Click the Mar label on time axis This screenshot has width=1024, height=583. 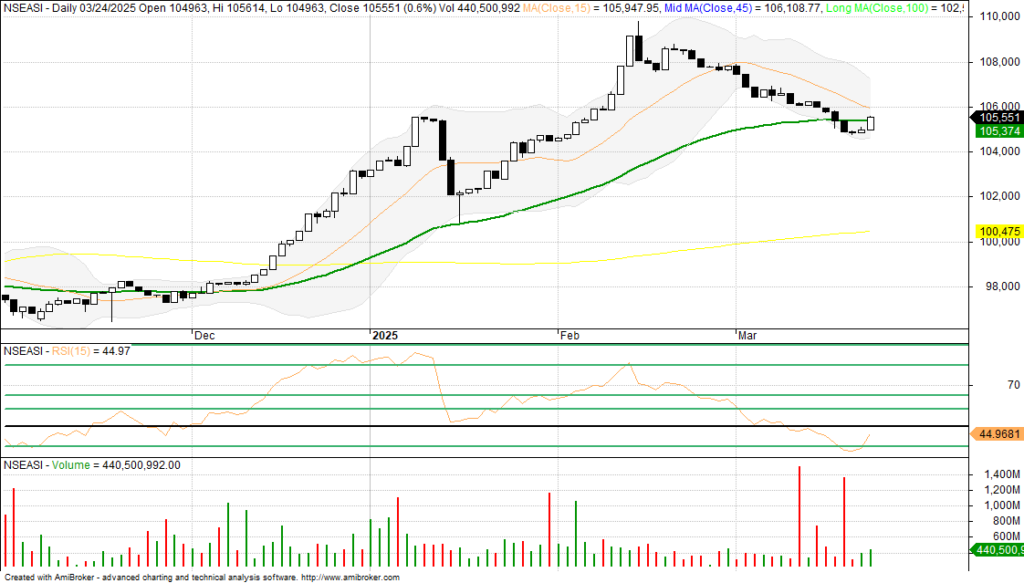[x=746, y=337]
